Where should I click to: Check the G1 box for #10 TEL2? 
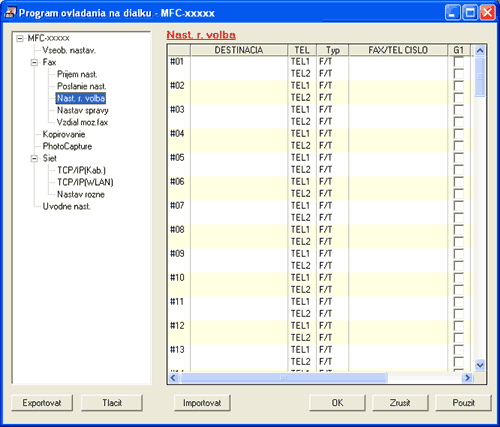[459, 290]
